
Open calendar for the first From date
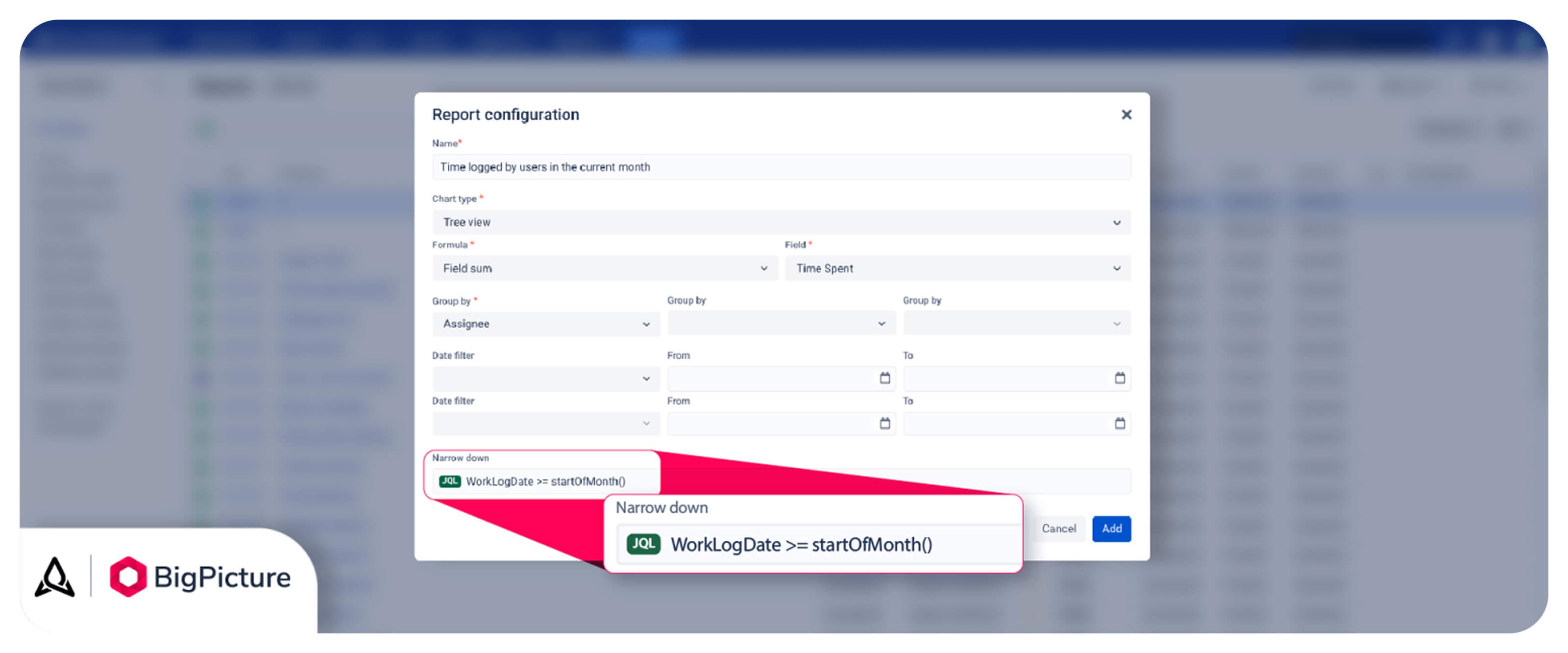click(884, 378)
